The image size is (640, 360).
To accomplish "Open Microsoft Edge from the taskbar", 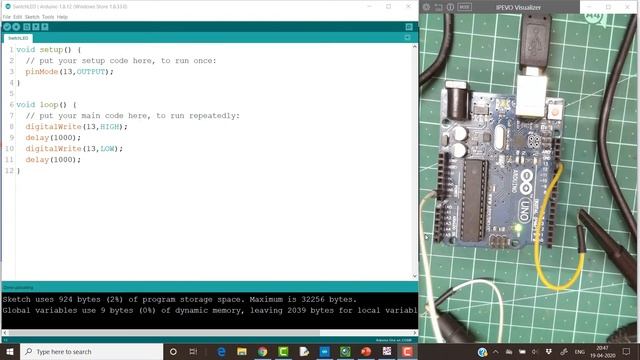I will pyautogui.click(x=221, y=351).
